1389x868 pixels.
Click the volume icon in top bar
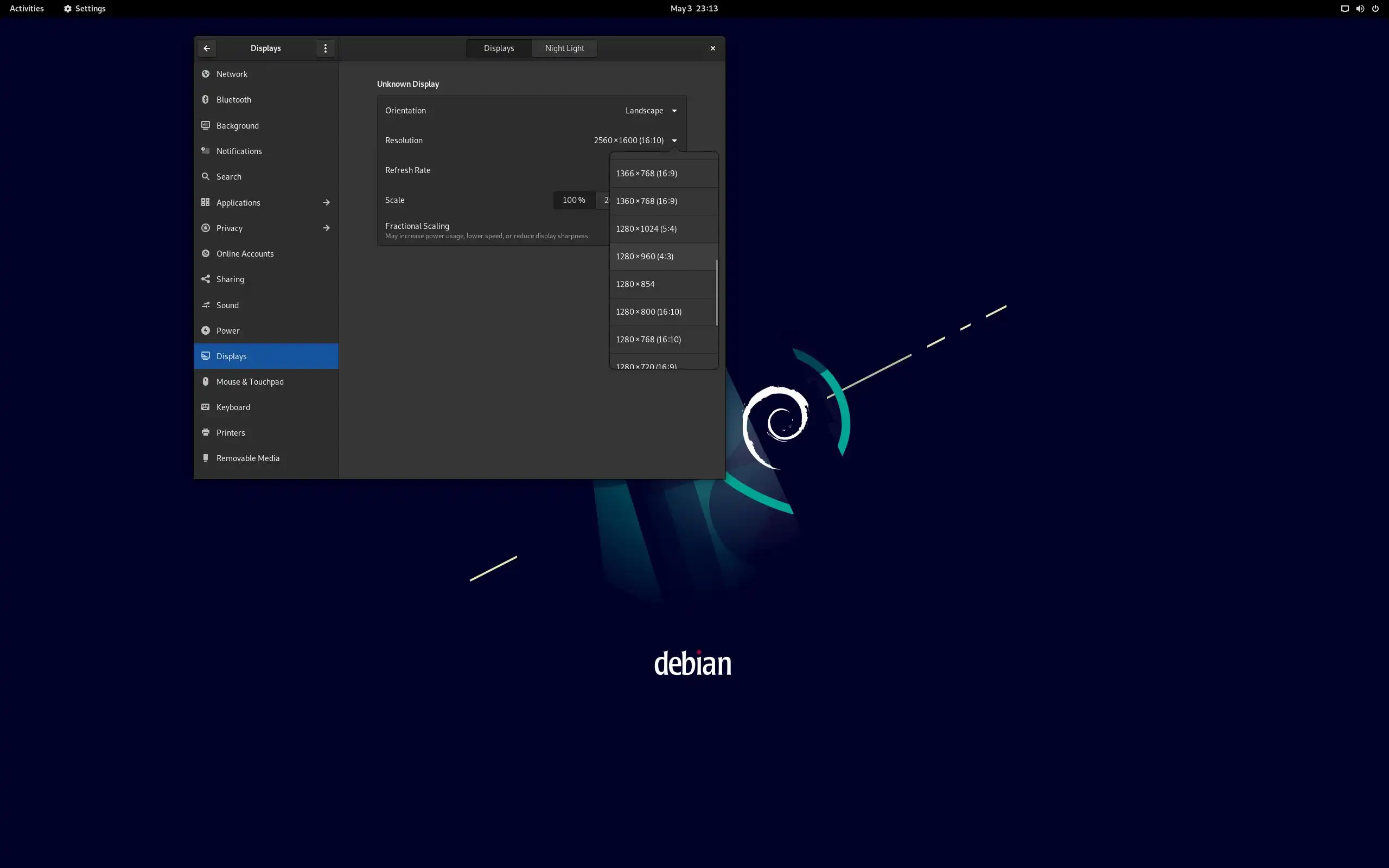1360,9
